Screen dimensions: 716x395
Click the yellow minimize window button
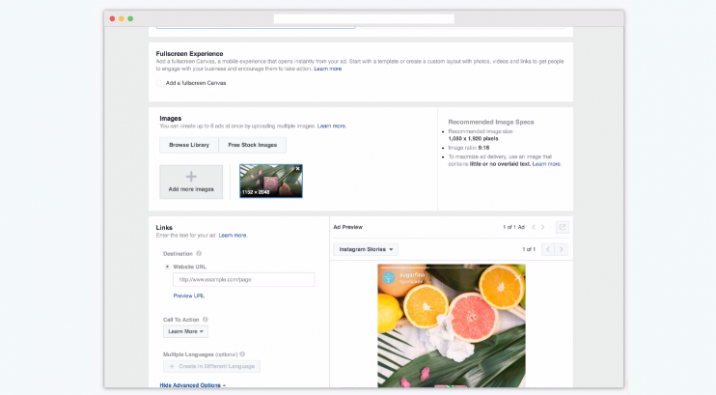(121, 19)
